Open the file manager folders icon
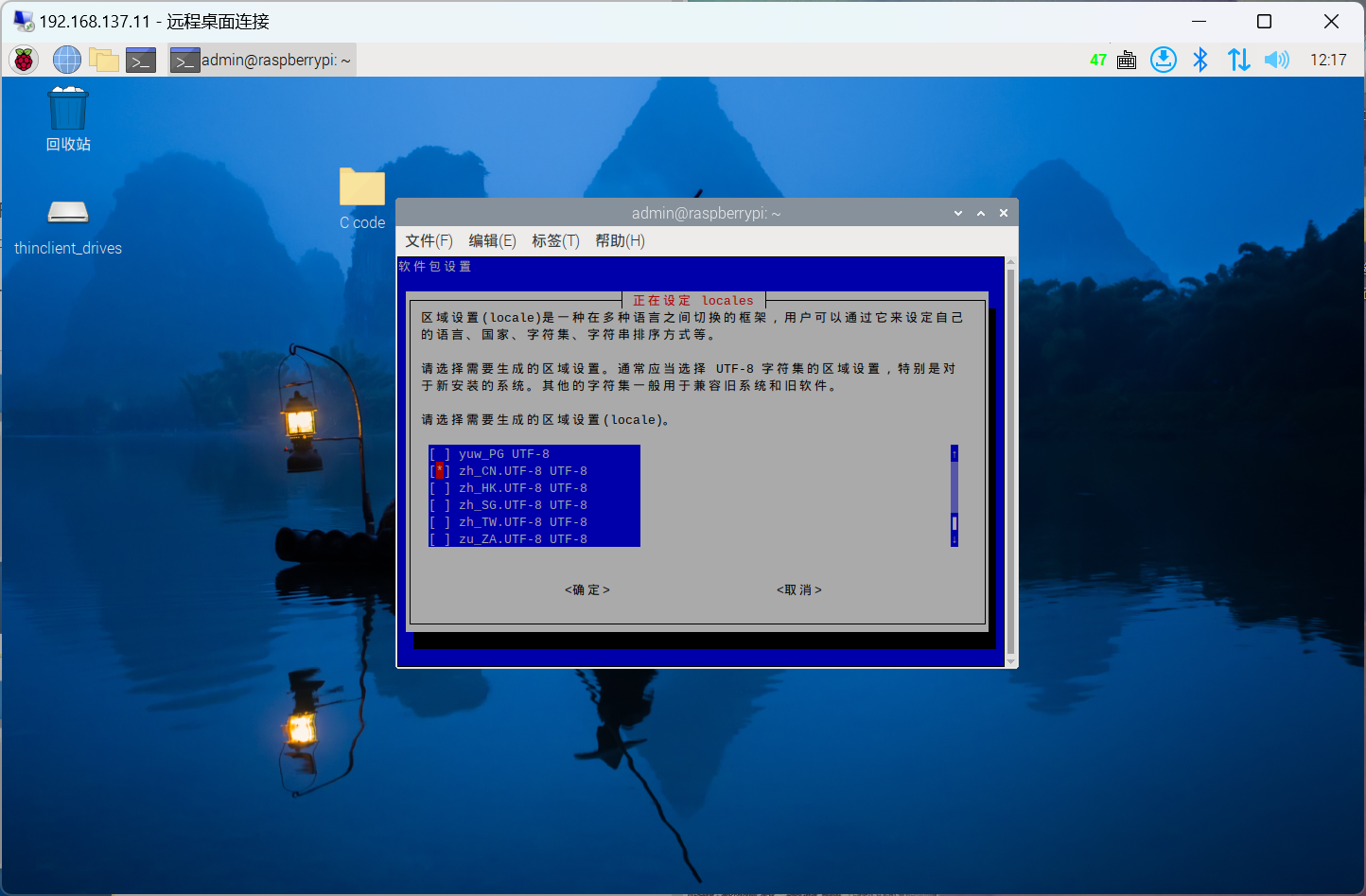The height and width of the screenshot is (896, 1366). coord(104,60)
